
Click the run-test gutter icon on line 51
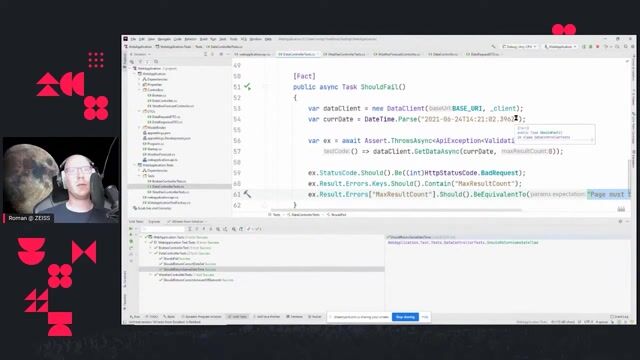point(247,87)
